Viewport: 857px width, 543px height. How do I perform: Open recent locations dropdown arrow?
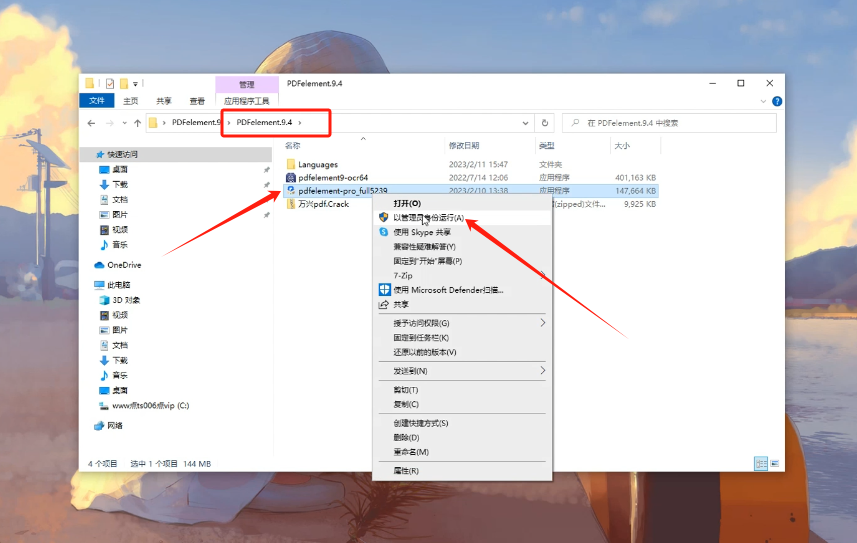(x=125, y=123)
